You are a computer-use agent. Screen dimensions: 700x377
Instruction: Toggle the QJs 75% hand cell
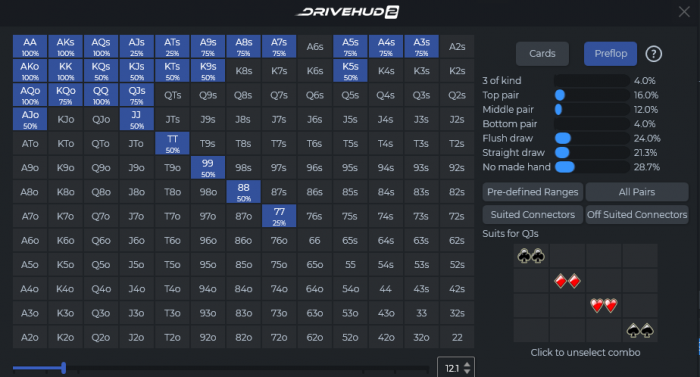click(x=137, y=95)
